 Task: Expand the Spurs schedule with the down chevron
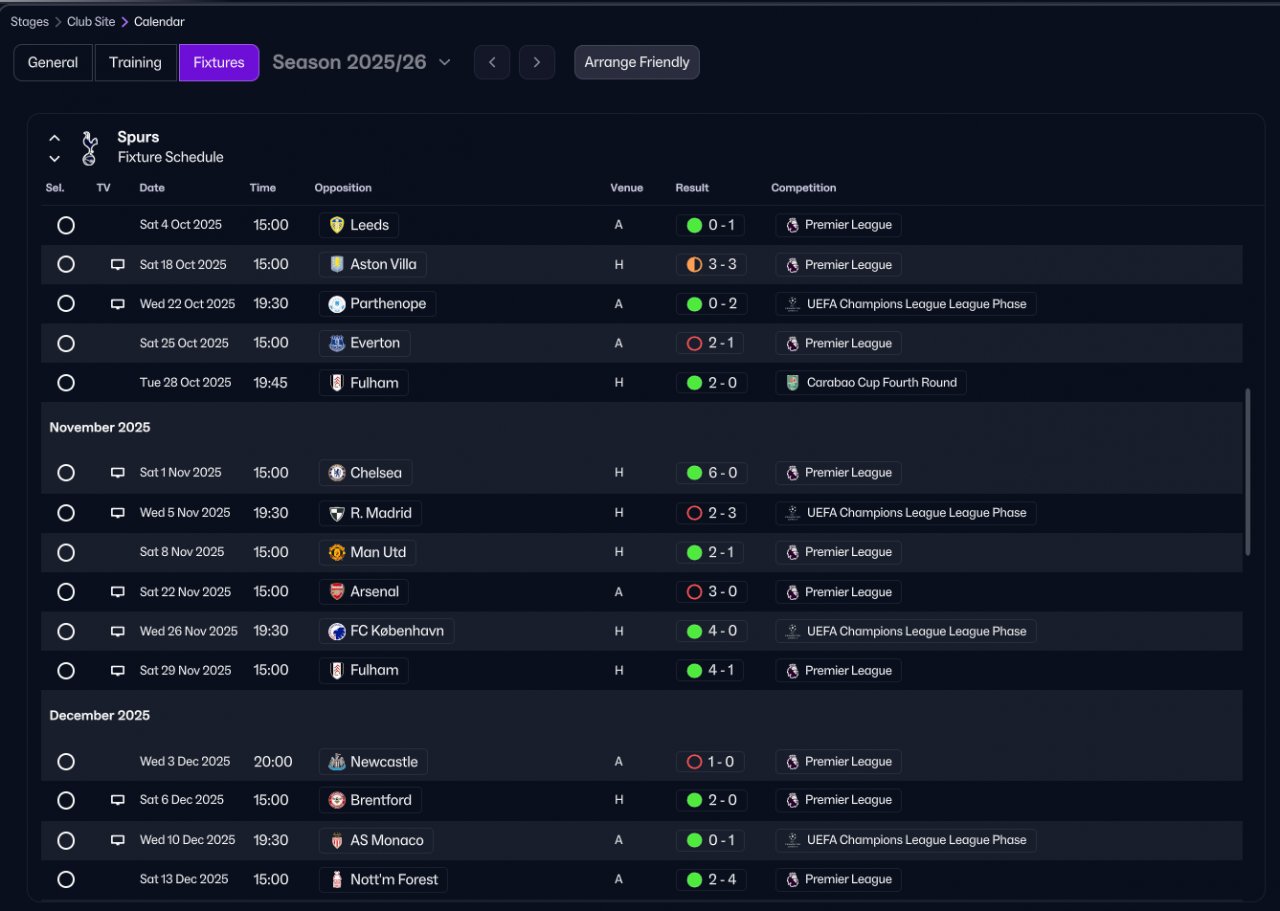point(55,159)
